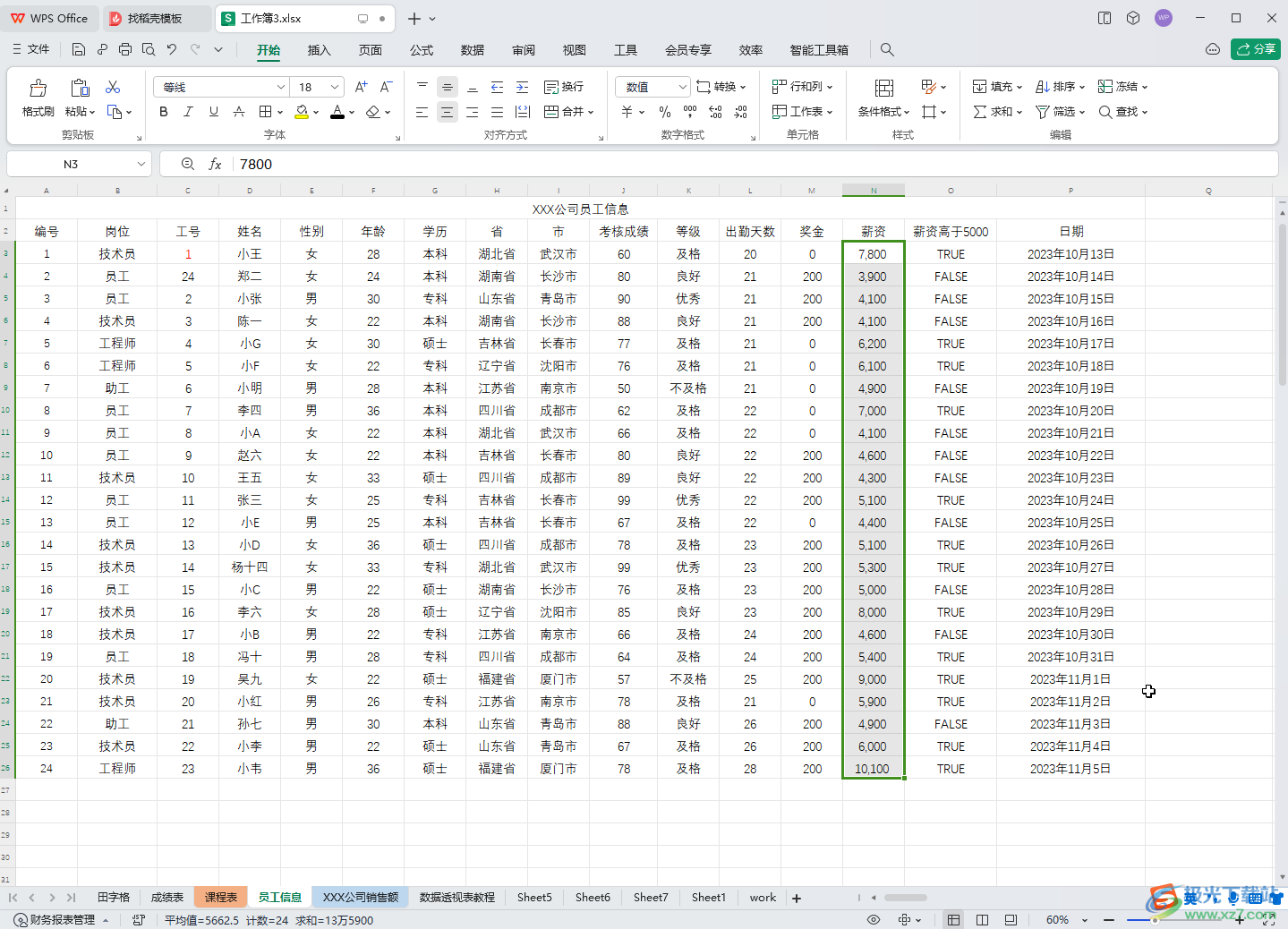Click the eraser clear-format icon
The height and width of the screenshot is (929, 1288).
[372, 112]
